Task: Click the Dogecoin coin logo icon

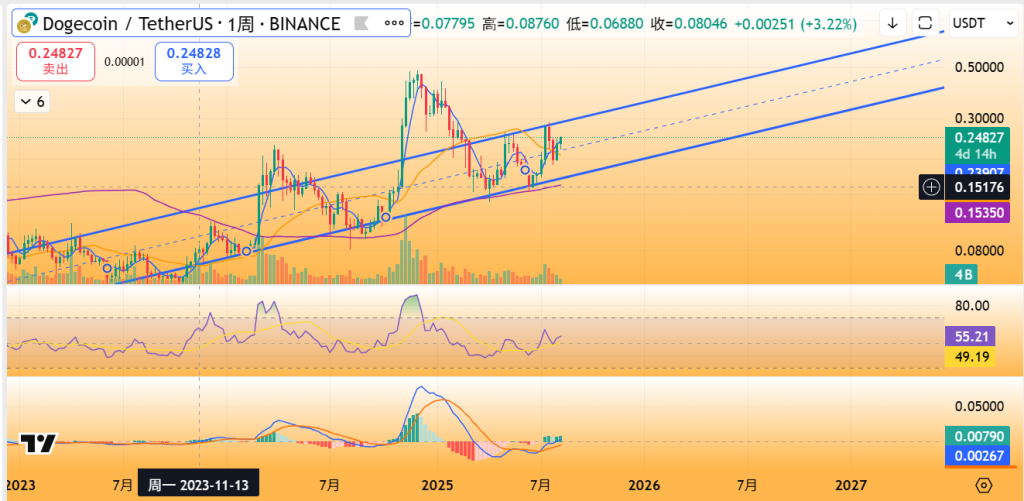Action: coord(25,25)
